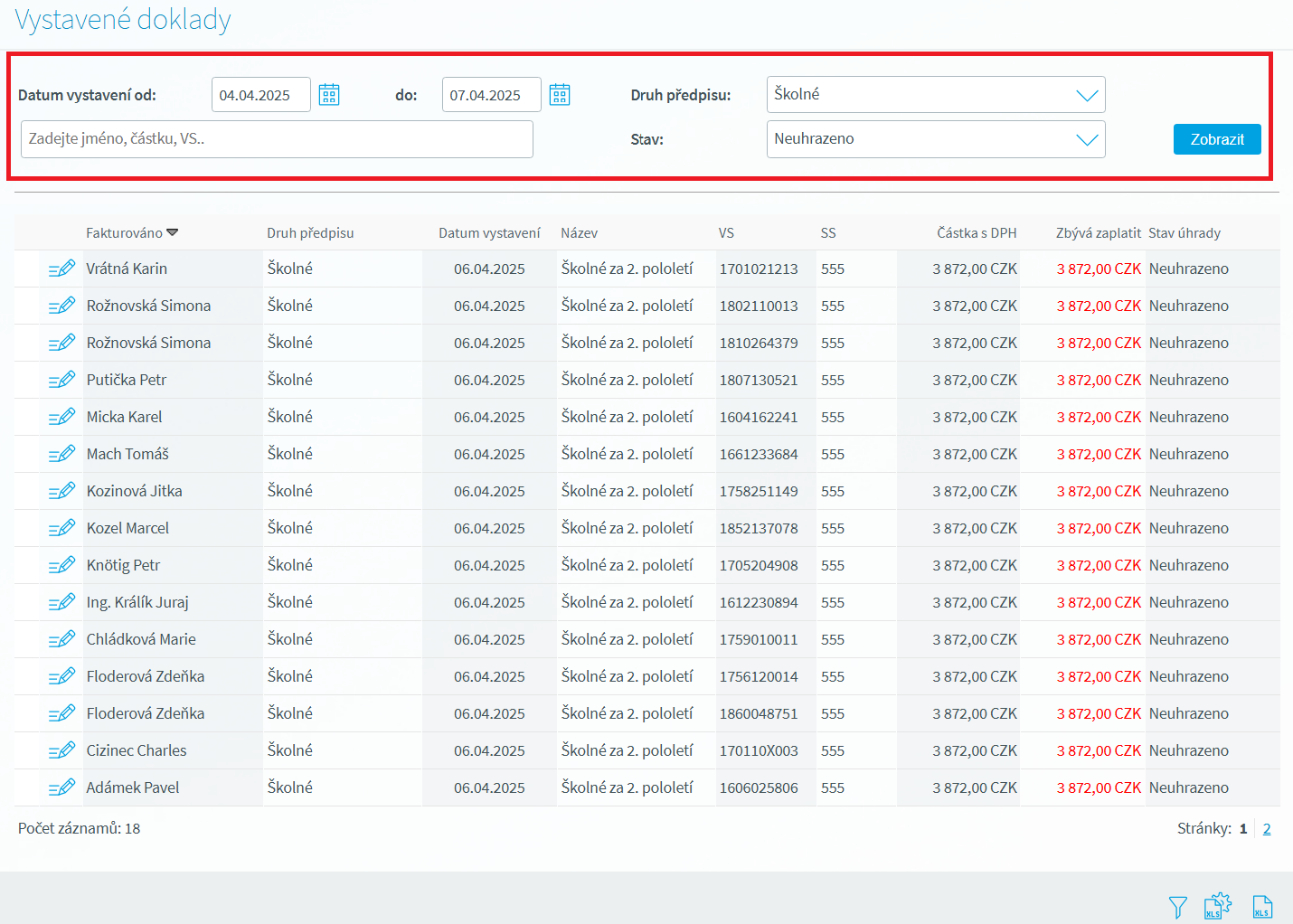
Task: Click VS number 1661233684
Action: coord(759,454)
